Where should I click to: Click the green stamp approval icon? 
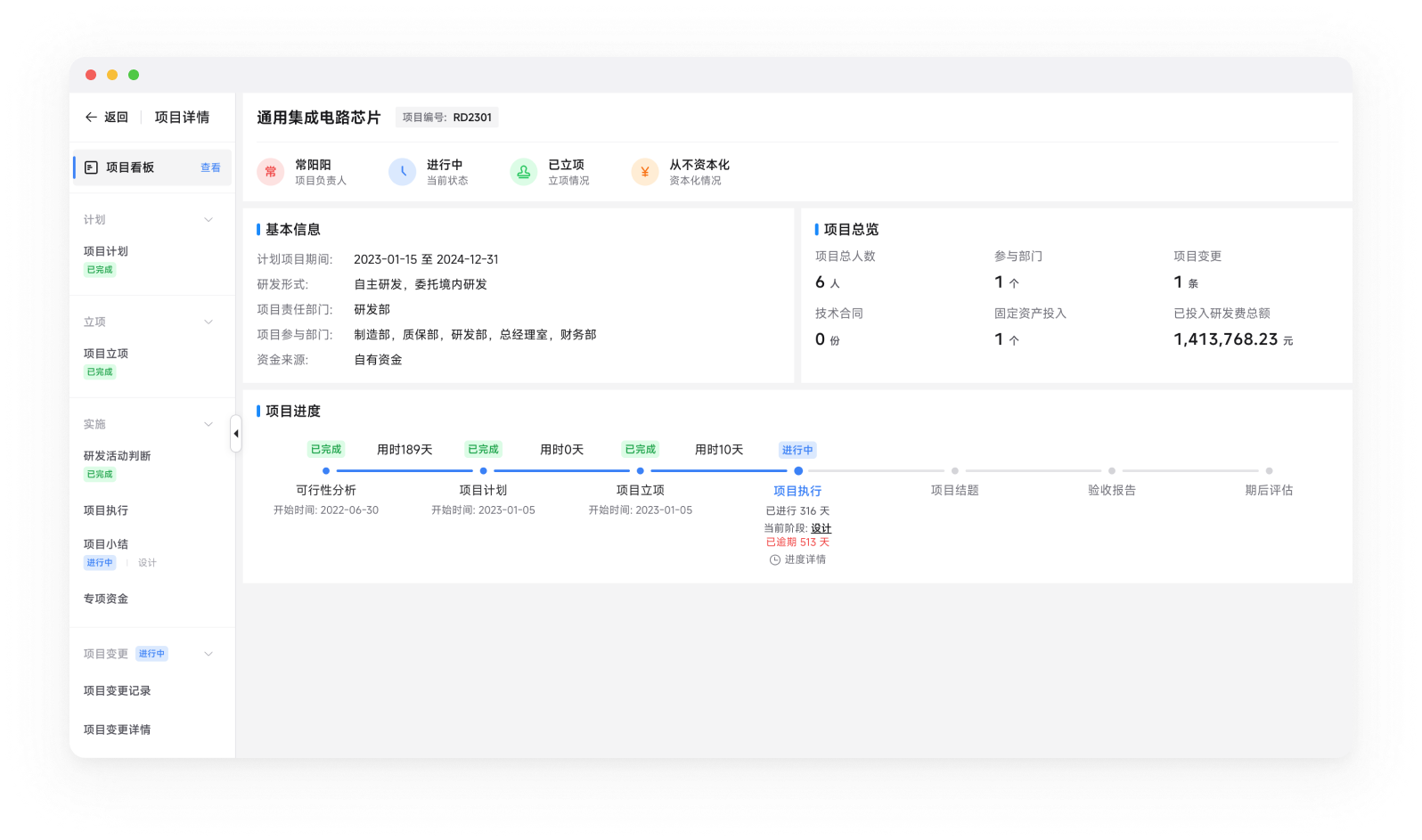[x=524, y=172]
